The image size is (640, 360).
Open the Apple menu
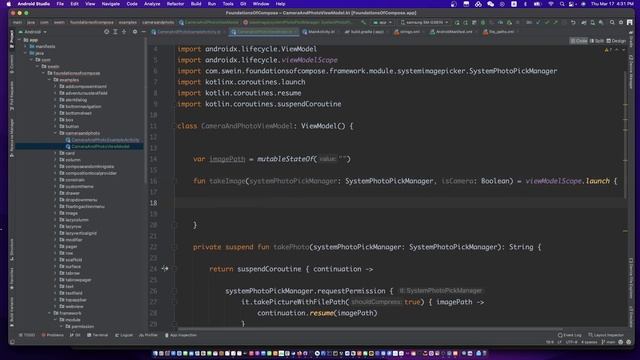click(x=9, y=4)
